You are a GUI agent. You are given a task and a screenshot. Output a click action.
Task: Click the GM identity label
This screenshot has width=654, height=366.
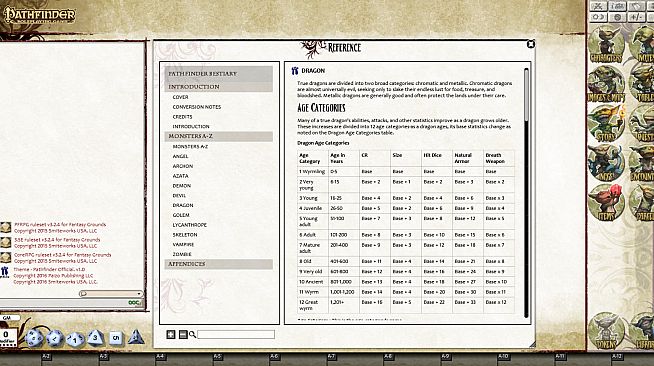coord(9,318)
